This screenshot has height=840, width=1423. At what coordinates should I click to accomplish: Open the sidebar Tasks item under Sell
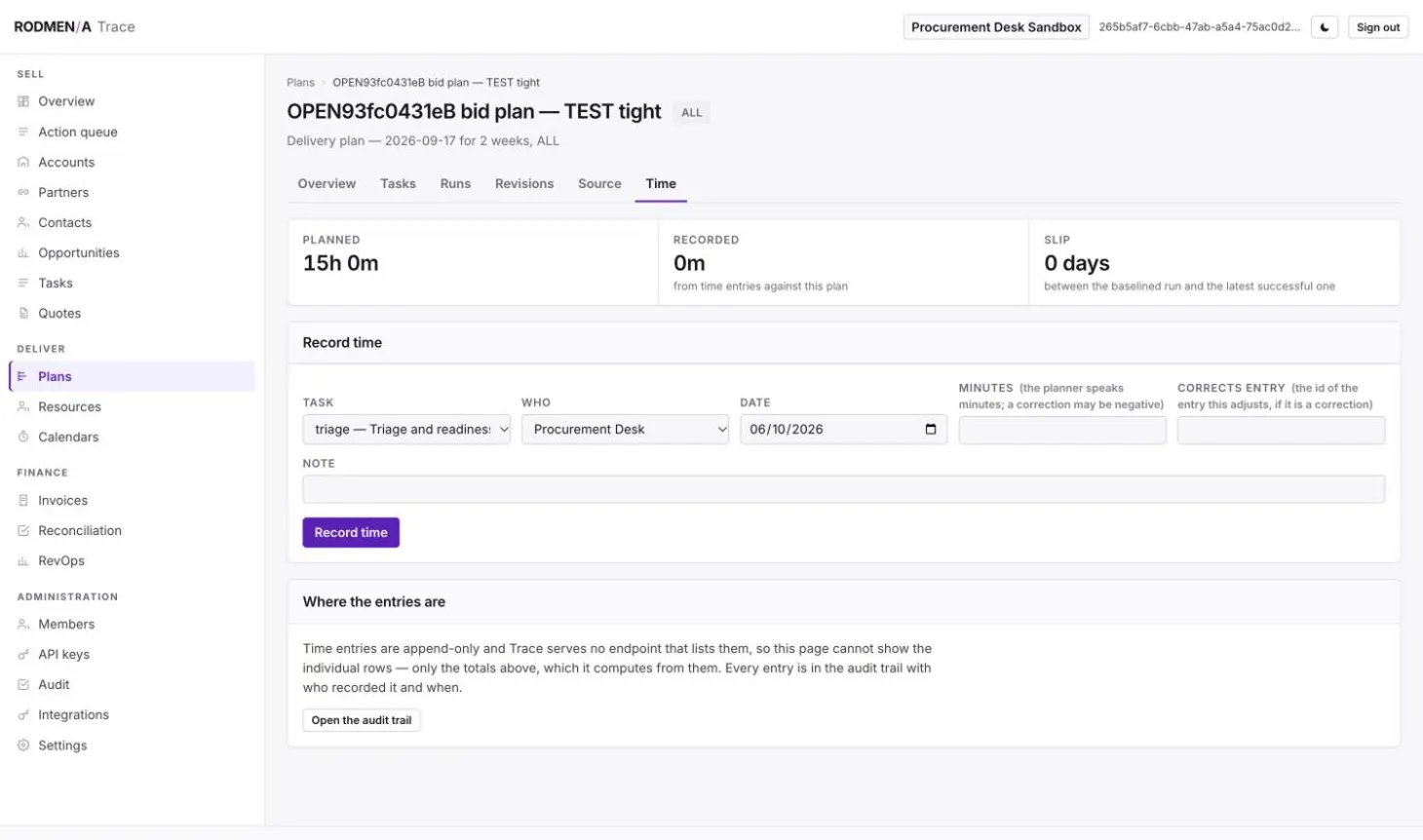[132, 283]
